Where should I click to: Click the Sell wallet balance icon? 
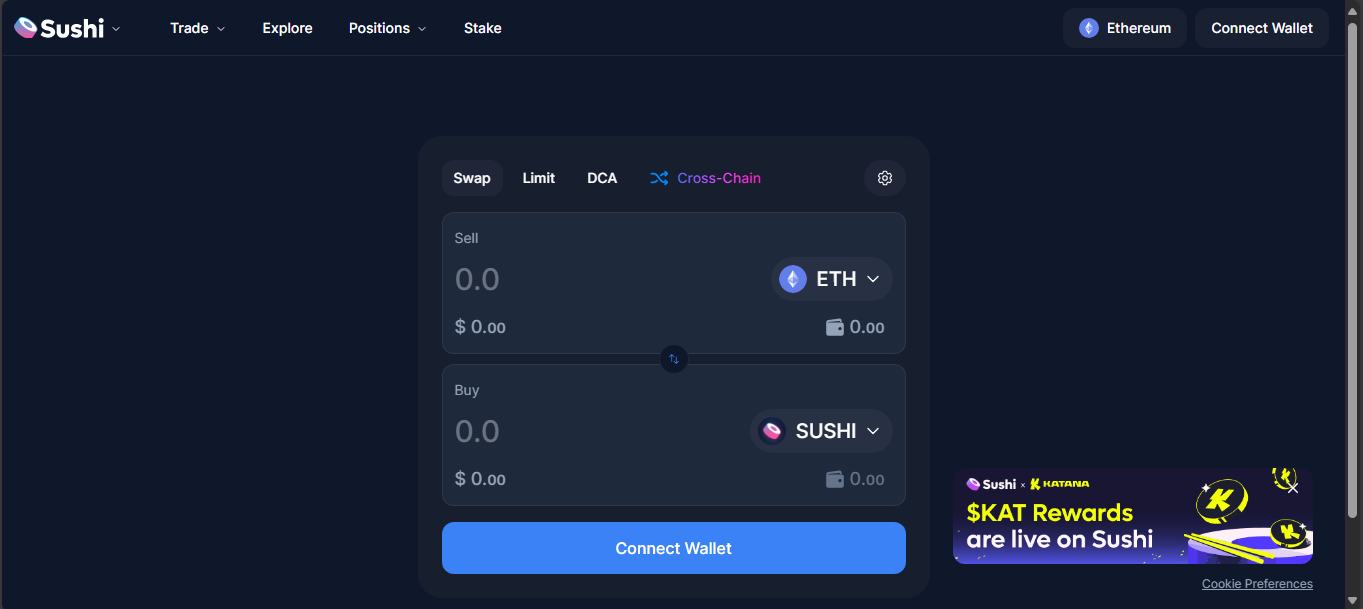(x=835, y=327)
